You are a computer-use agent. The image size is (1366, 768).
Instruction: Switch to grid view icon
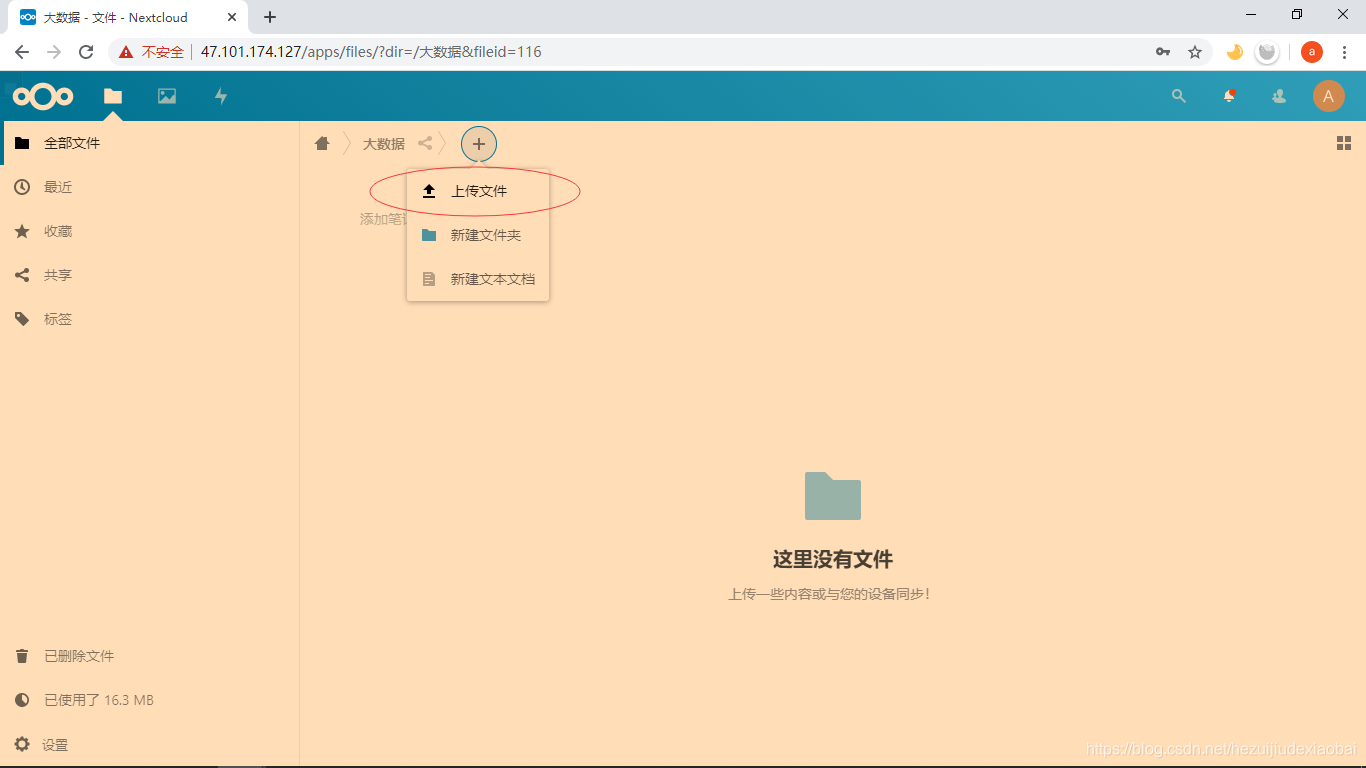(x=1344, y=144)
